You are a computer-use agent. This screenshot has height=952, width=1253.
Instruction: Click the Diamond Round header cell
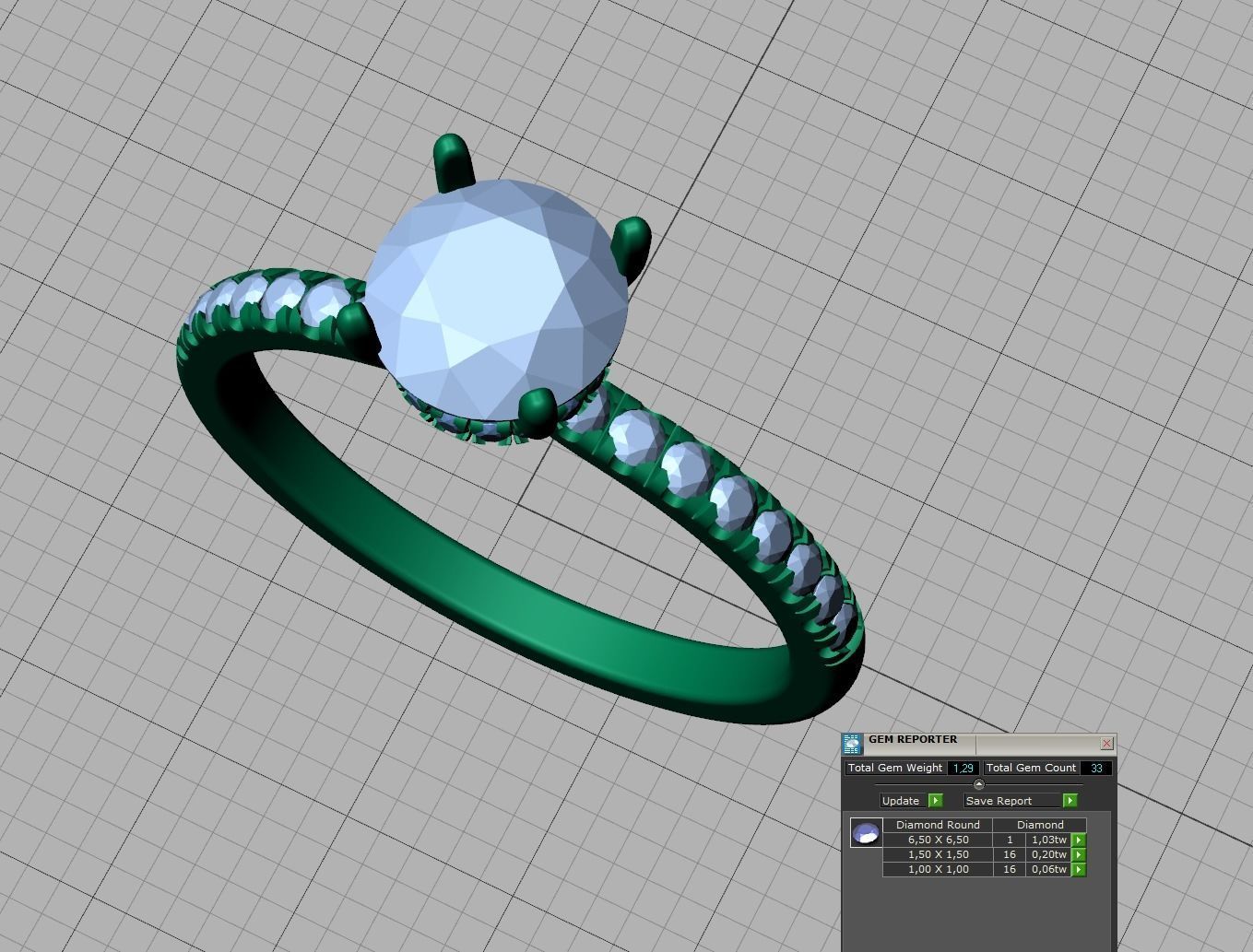[x=939, y=825]
